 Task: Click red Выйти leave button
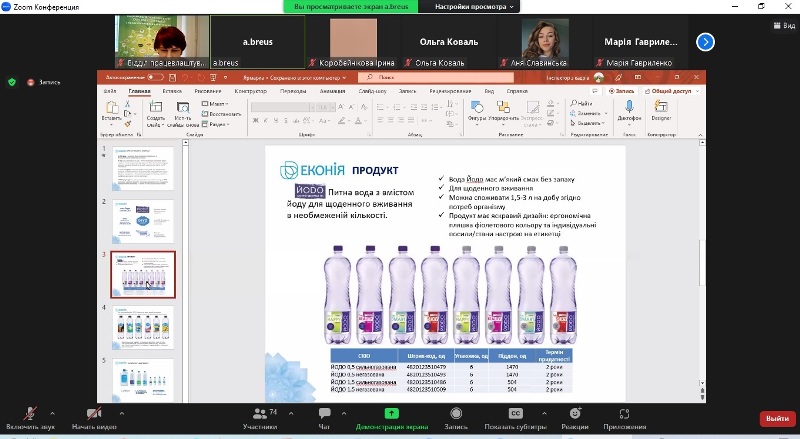click(777, 419)
